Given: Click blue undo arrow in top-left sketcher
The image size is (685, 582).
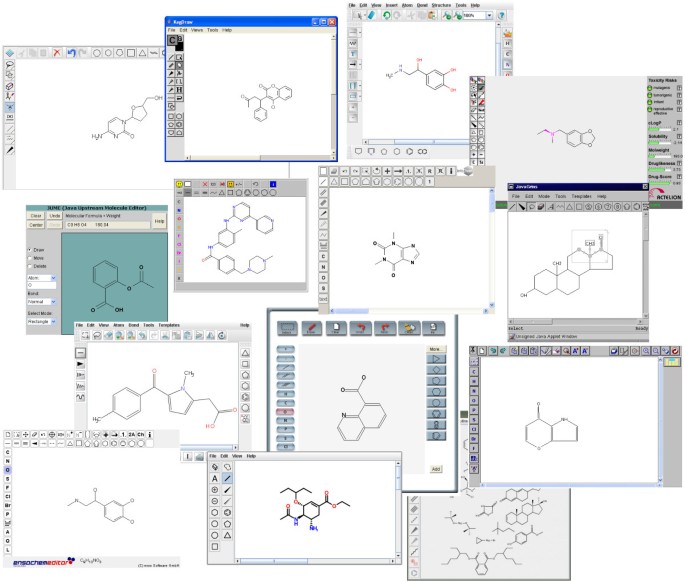Looking at the screenshot, I should pyautogui.click(x=71, y=53).
